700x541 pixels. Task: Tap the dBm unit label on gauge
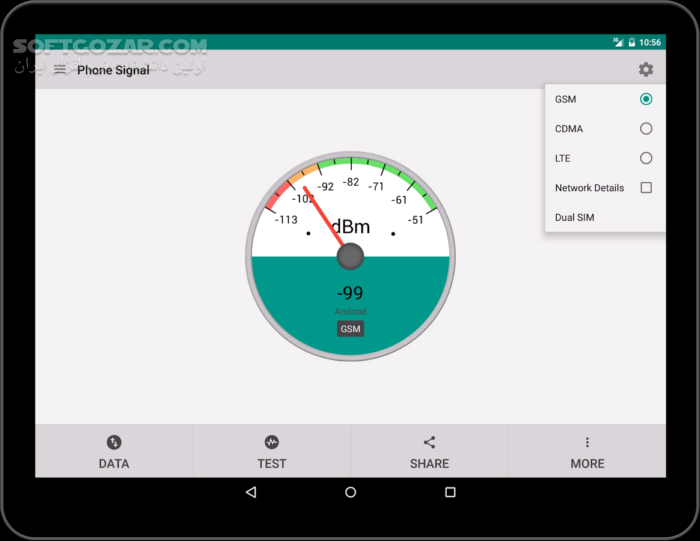pyautogui.click(x=351, y=227)
